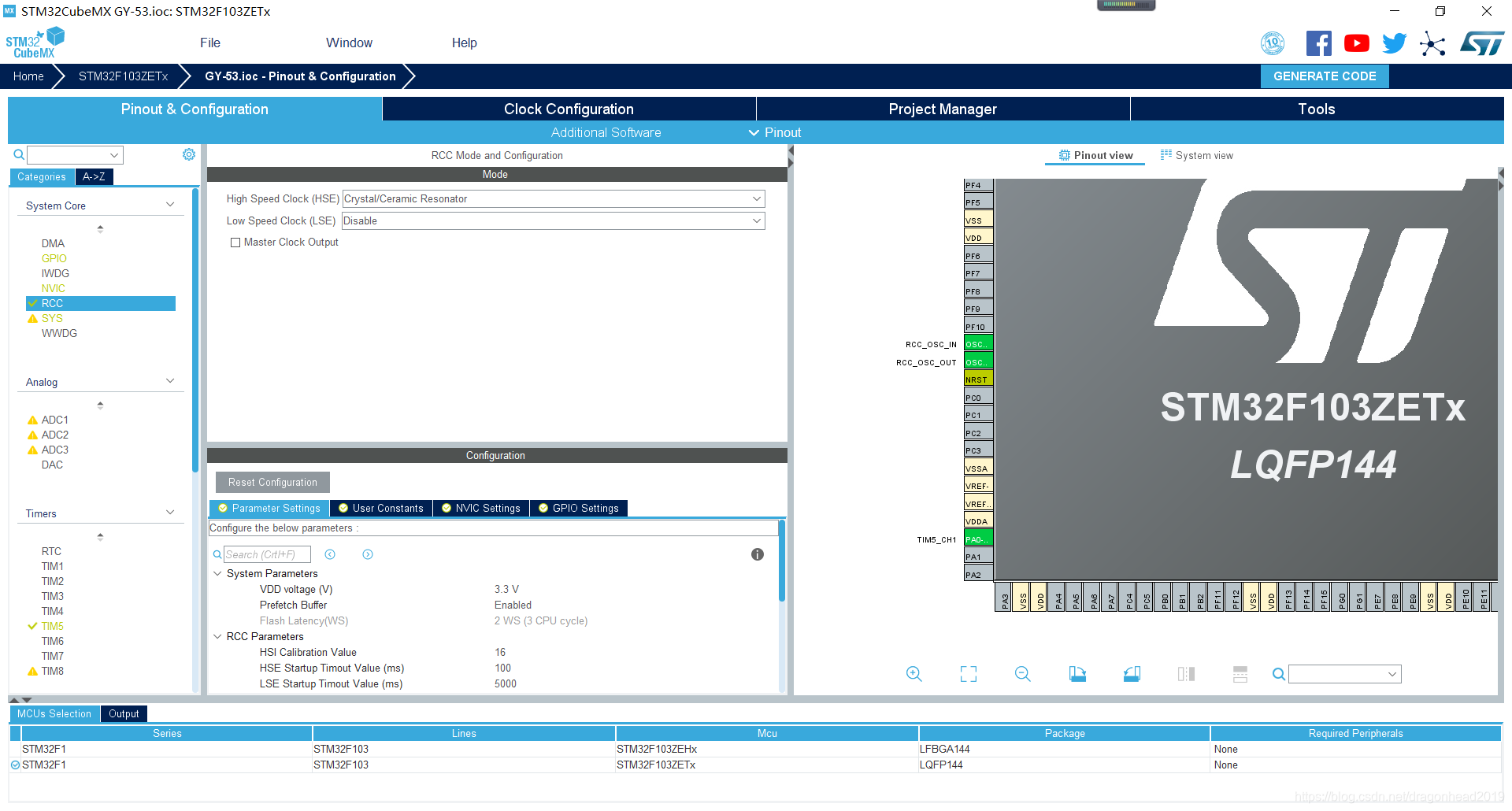Rotate the chip view counter-clockwise
The image size is (1512, 811).
pos(1132,674)
